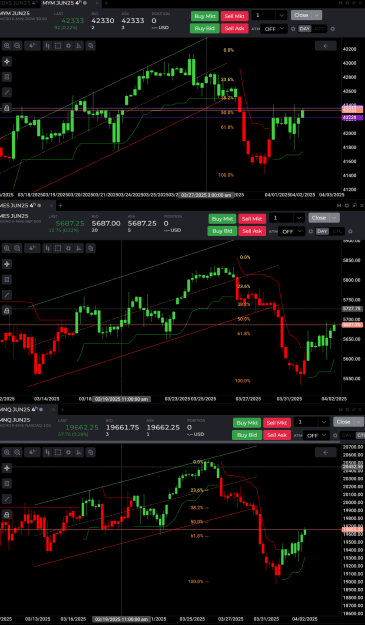Click the back arrow on MYM chart
The image size is (365, 625).
pos(326,46)
